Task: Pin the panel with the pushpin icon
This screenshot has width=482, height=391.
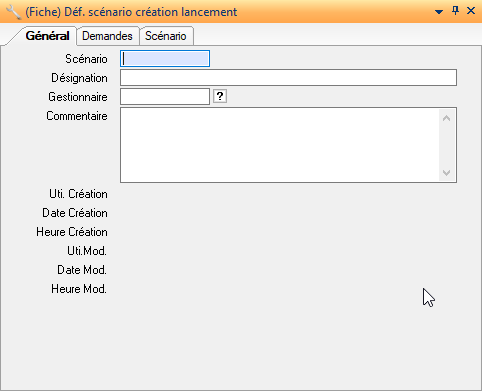Action: (455, 11)
